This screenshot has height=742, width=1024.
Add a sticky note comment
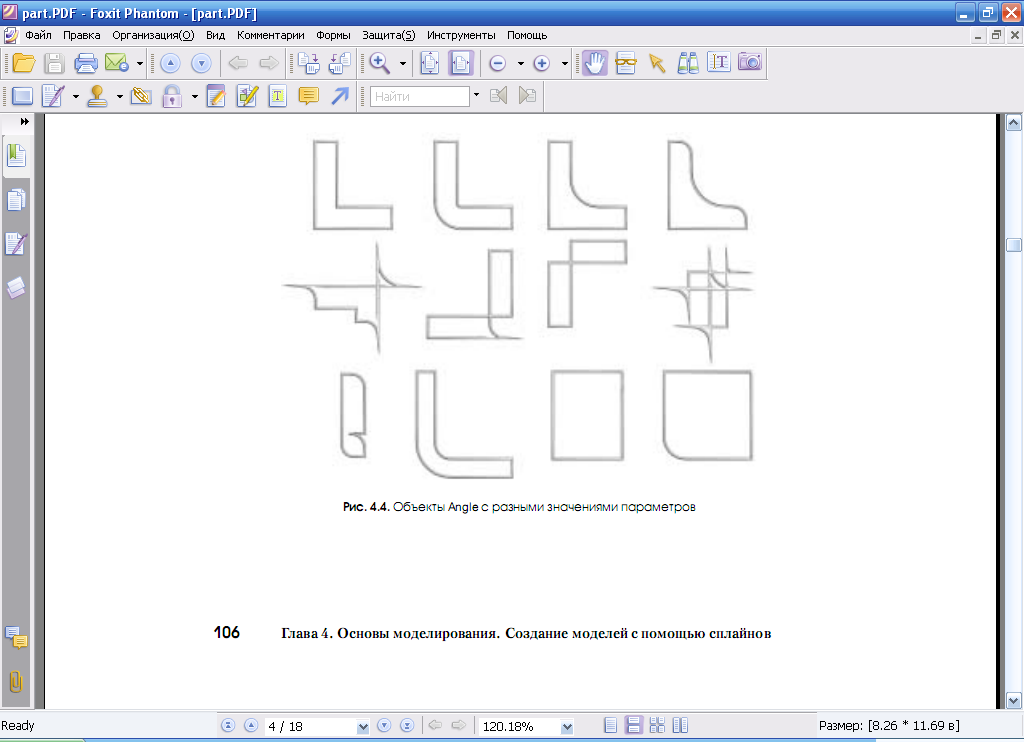coord(308,97)
